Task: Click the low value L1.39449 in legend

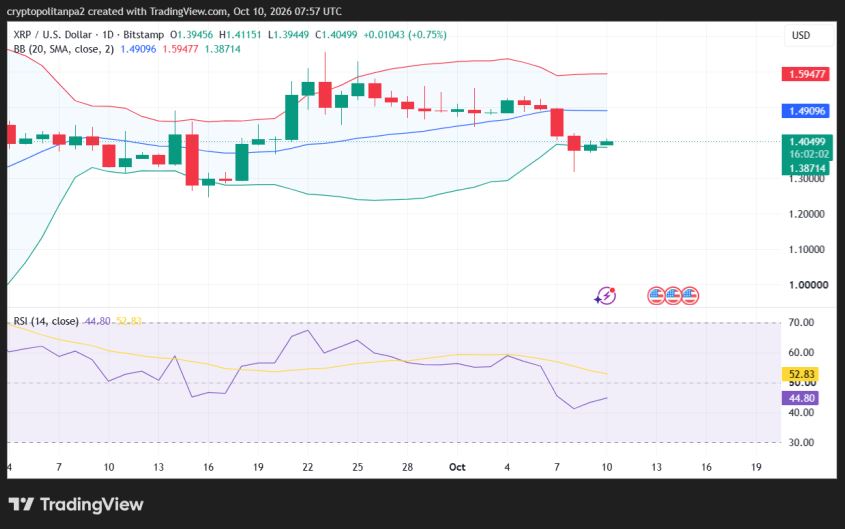Action: click(288, 34)
